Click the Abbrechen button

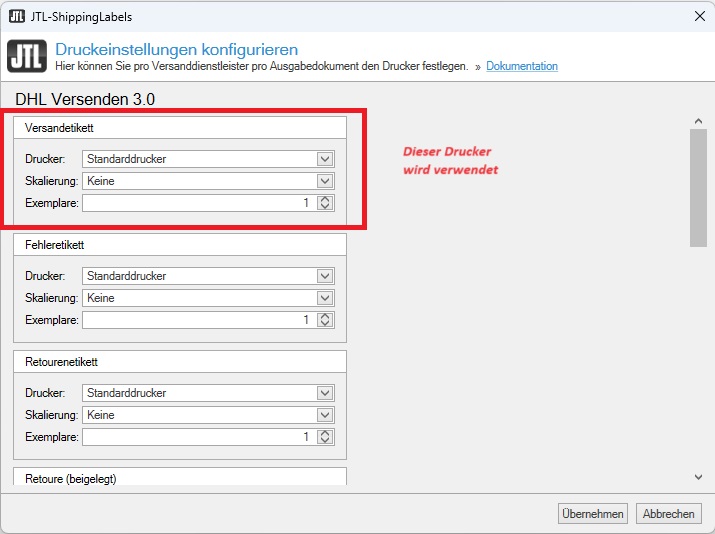coord(668,514)
